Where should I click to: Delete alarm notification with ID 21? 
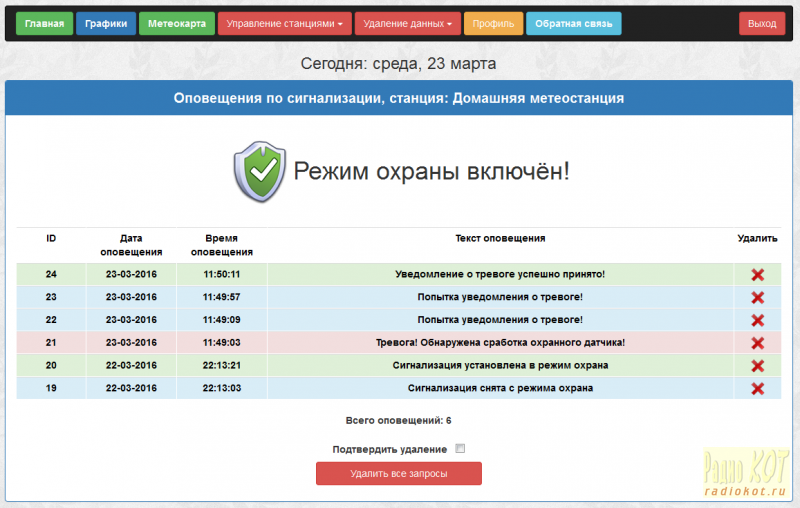[757, 343]
